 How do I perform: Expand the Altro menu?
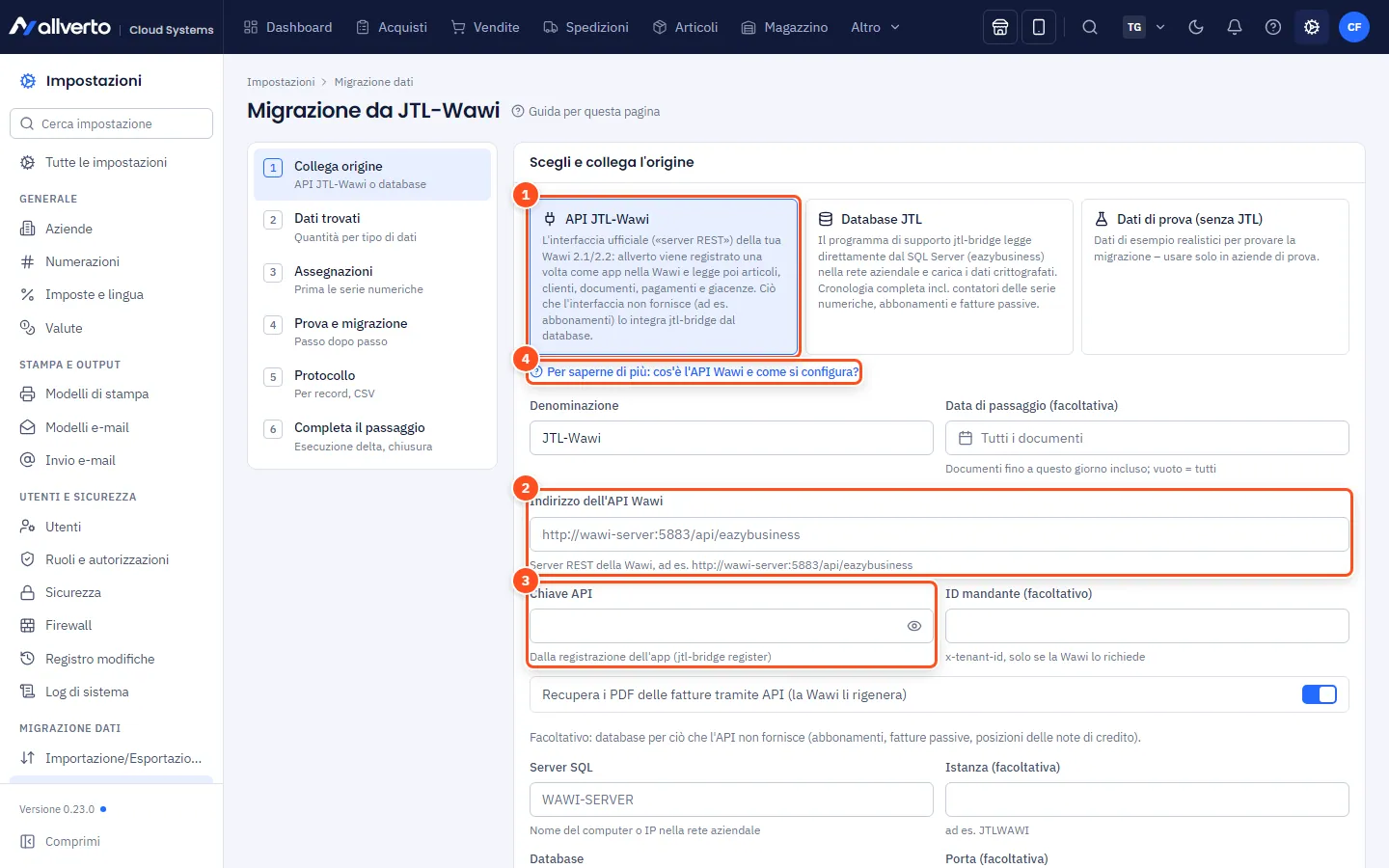point(875,27)
